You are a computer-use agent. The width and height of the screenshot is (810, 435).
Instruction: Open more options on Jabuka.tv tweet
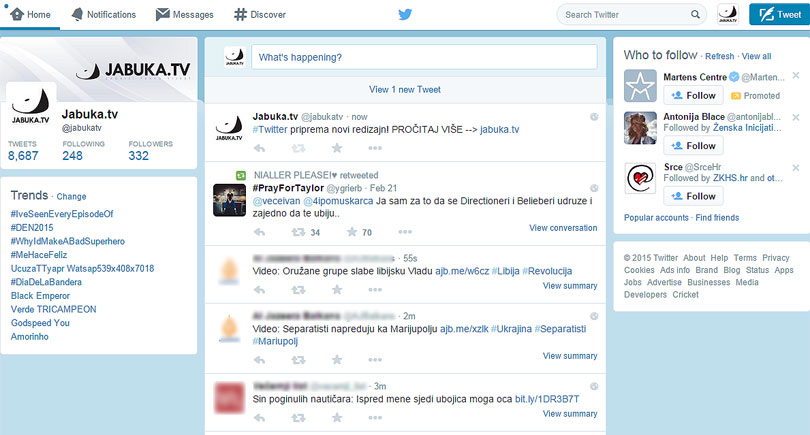tap(375, 148)
